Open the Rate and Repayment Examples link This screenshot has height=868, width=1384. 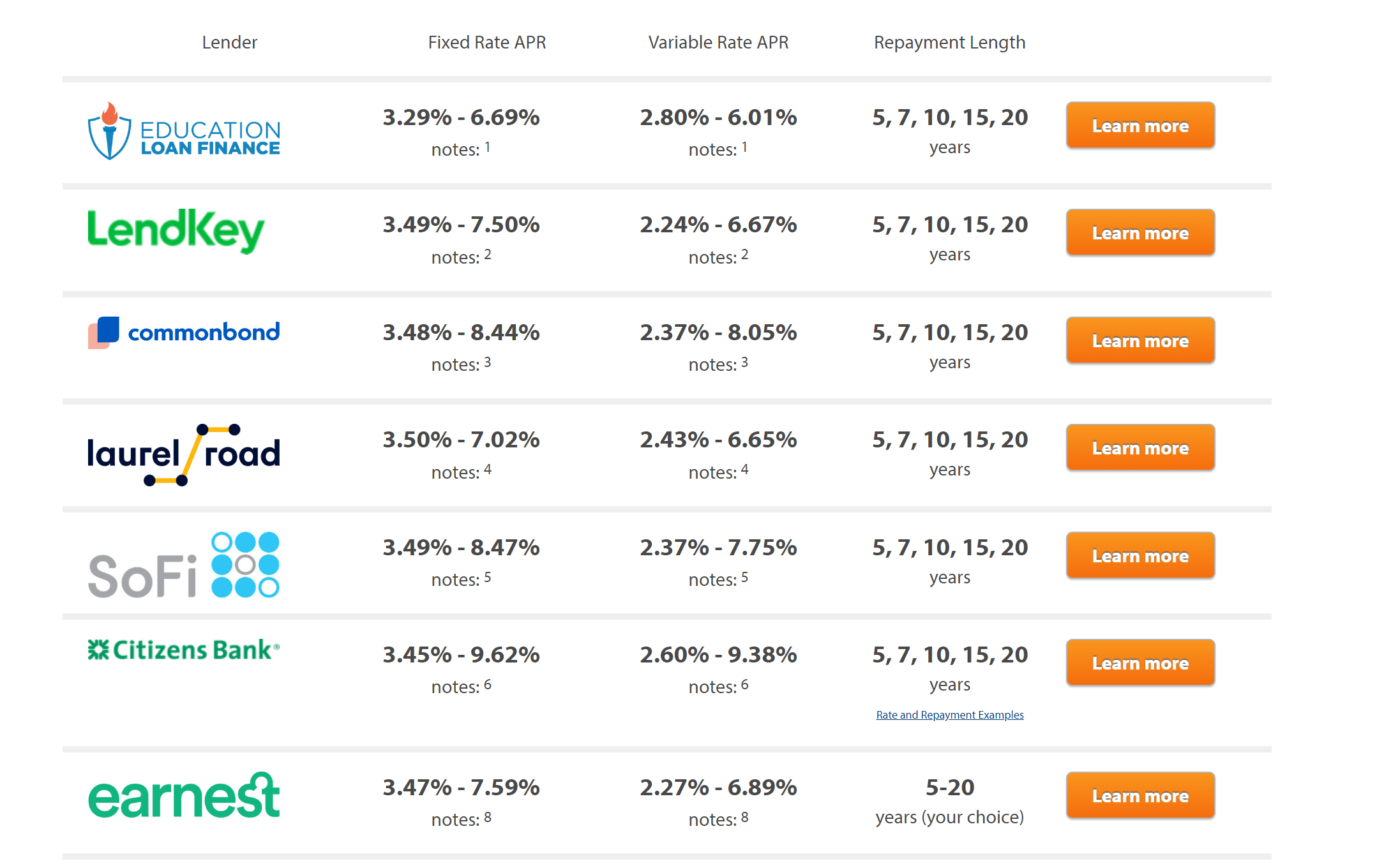coord(949,715)
